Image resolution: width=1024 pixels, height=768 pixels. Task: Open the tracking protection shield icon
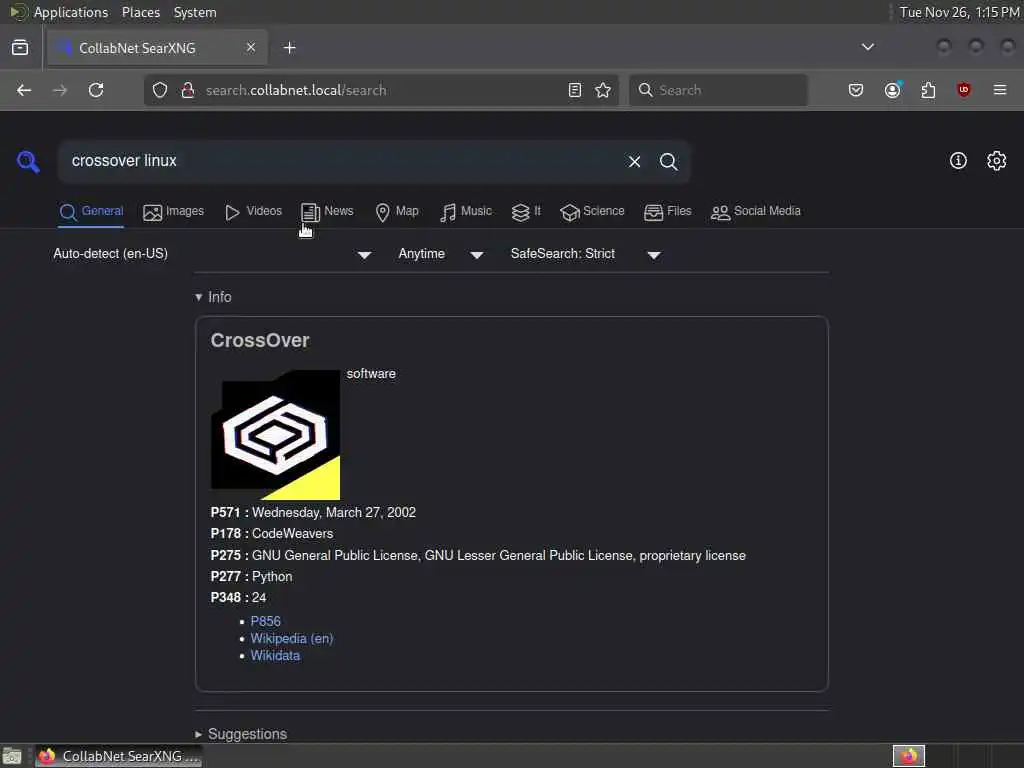tap(160, 90)
